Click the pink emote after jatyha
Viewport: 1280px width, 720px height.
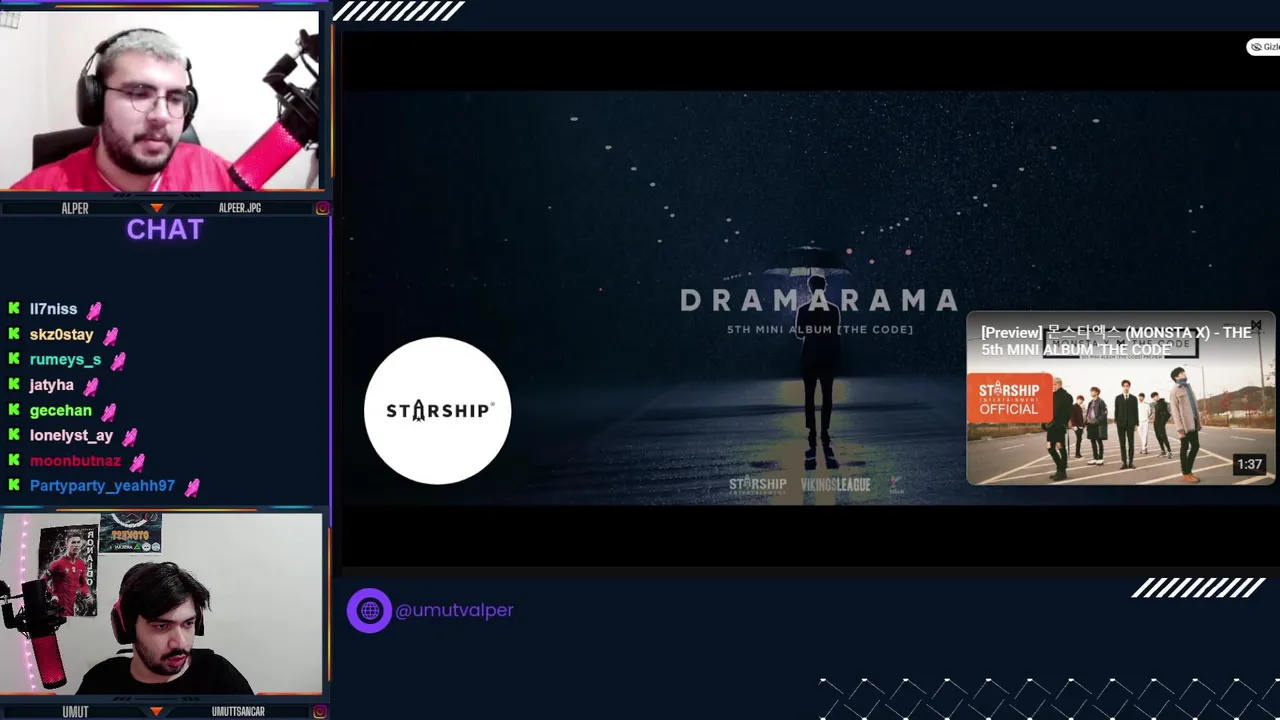click(x=91, y=386)
